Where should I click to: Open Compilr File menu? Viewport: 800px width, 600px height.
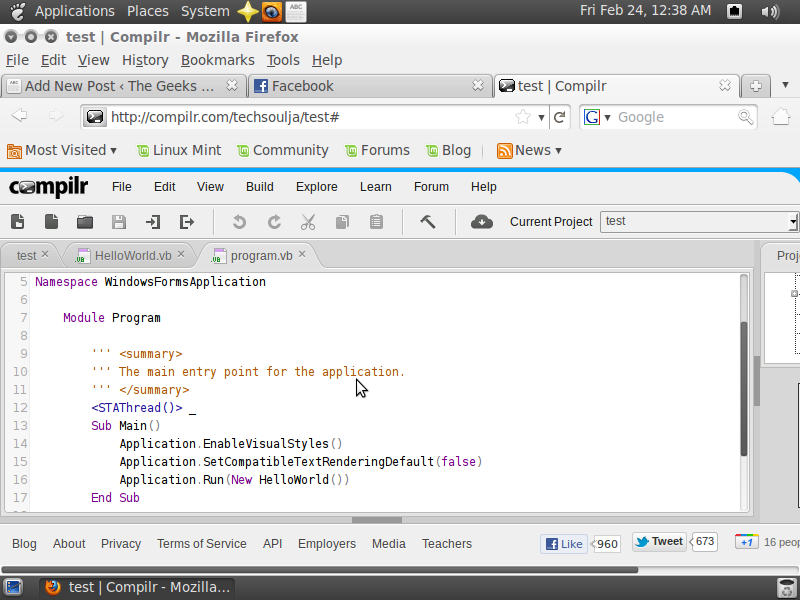tap(121, 187)
